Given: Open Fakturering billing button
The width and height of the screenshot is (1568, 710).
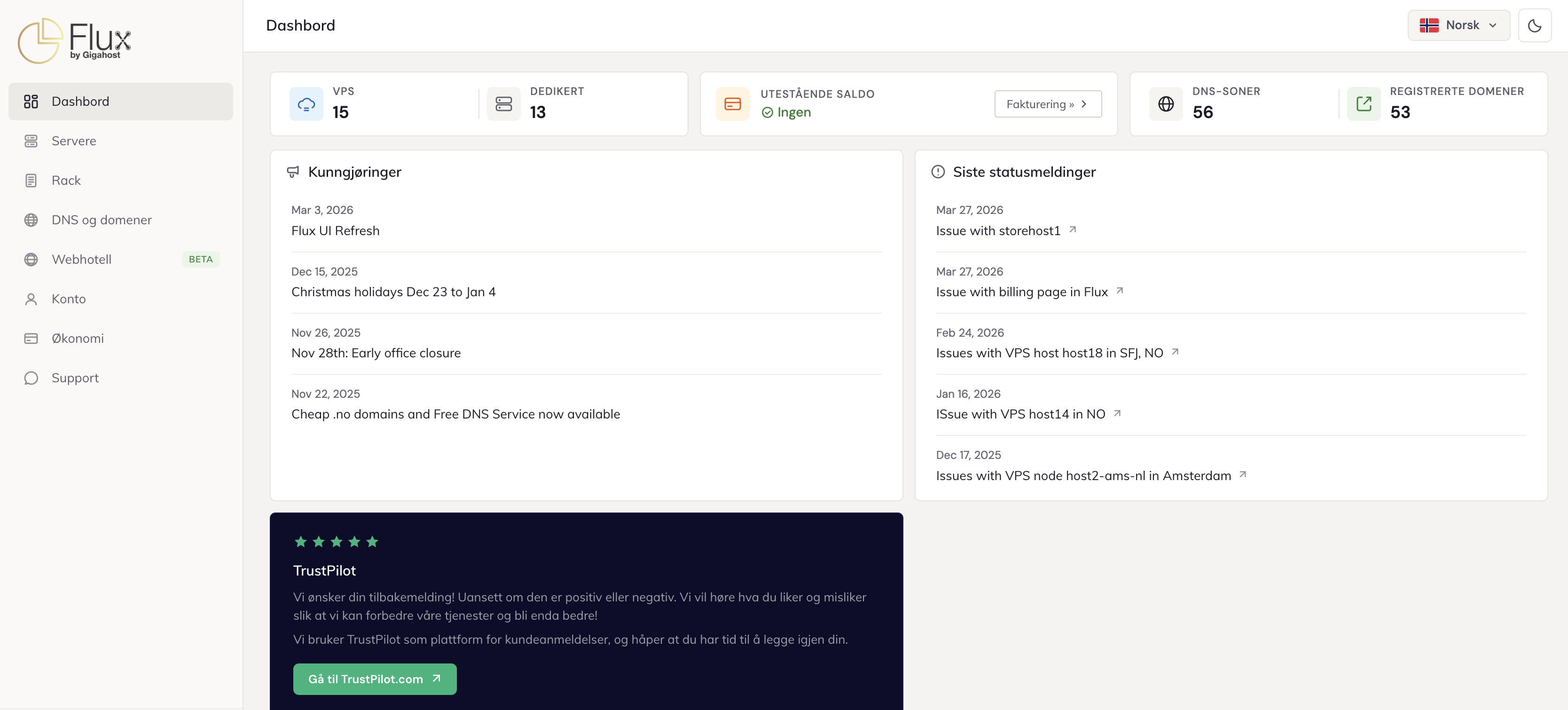Looking at the screenshot, I should pos(1047,104).
